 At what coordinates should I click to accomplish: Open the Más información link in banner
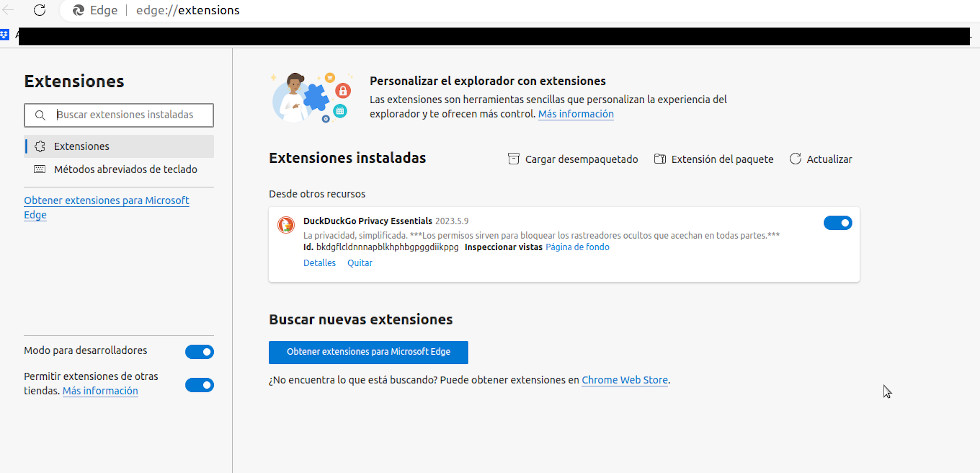[576, 114]
